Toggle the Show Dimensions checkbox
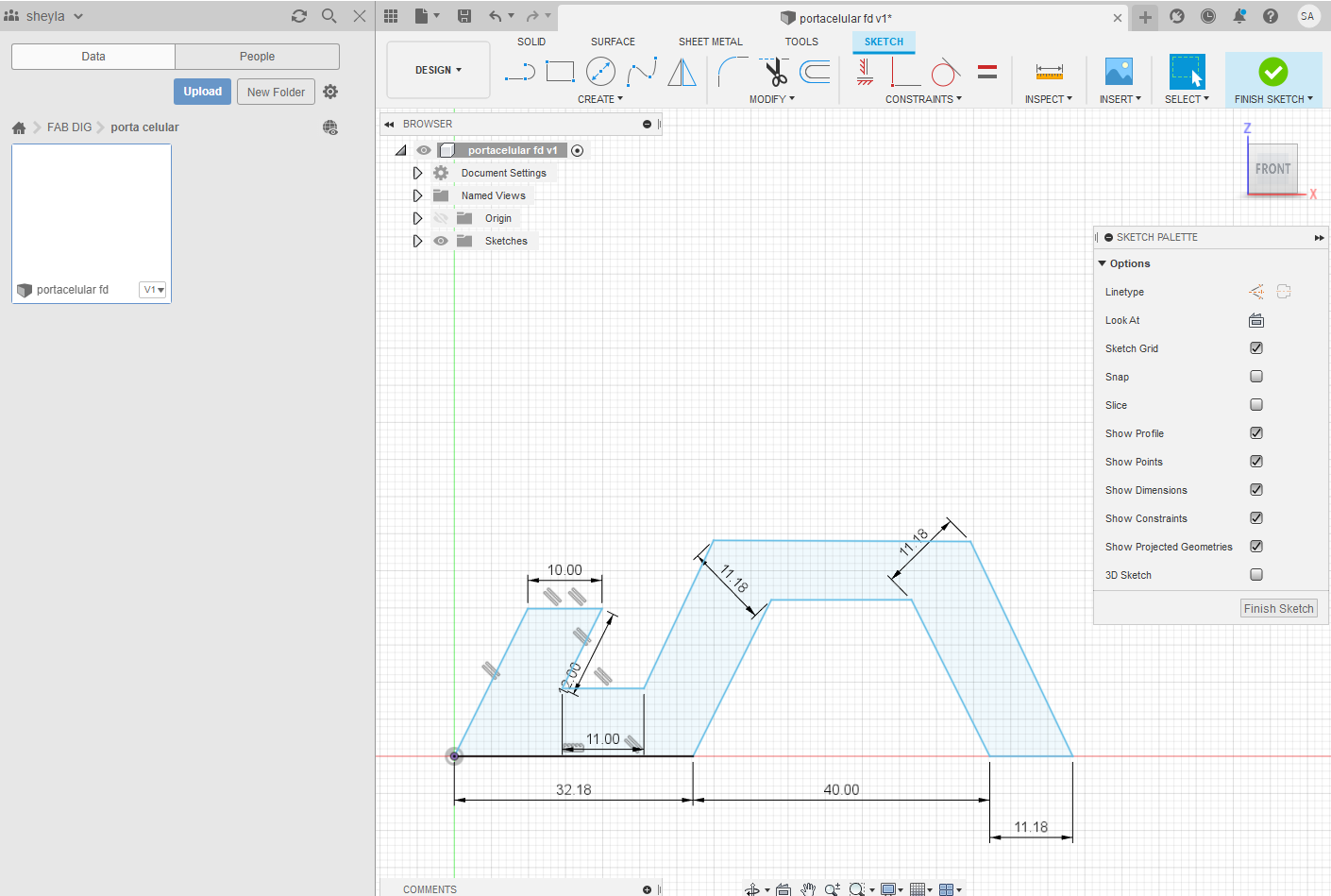 pyautogui.click(x=1256, y=490)
